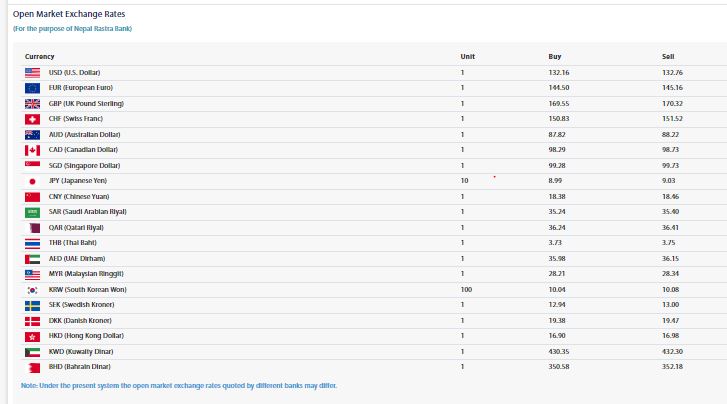Click the Unit column header
This screenshot has height=404, width=727.
click(467, 56)
